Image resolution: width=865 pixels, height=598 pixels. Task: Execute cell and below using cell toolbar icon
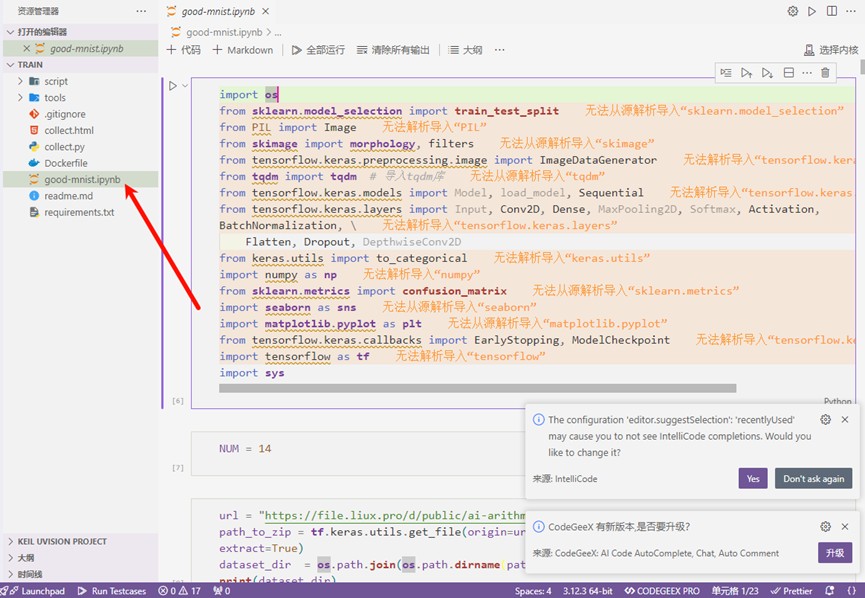point(767,73)
